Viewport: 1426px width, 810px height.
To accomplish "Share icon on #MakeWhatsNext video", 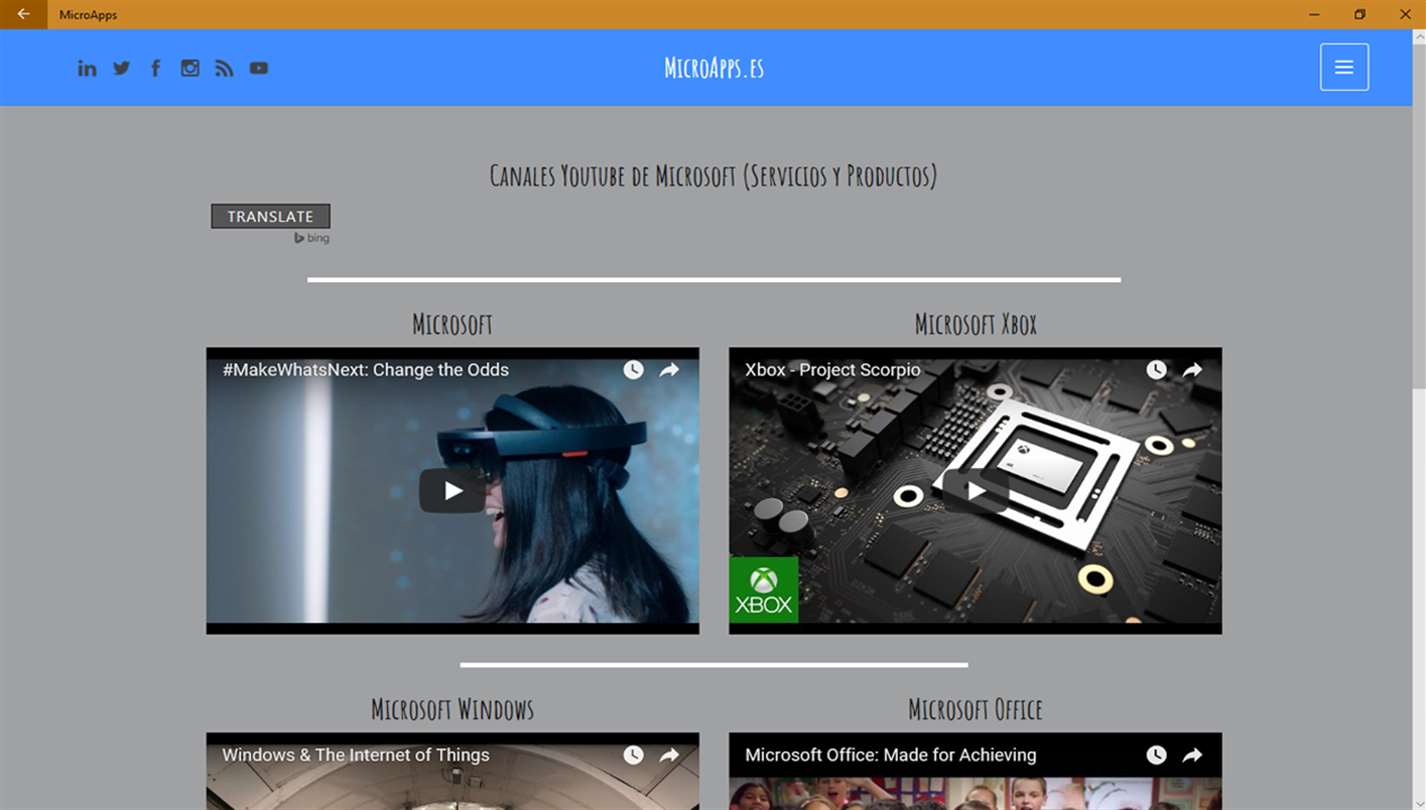I will click(669, 370).
